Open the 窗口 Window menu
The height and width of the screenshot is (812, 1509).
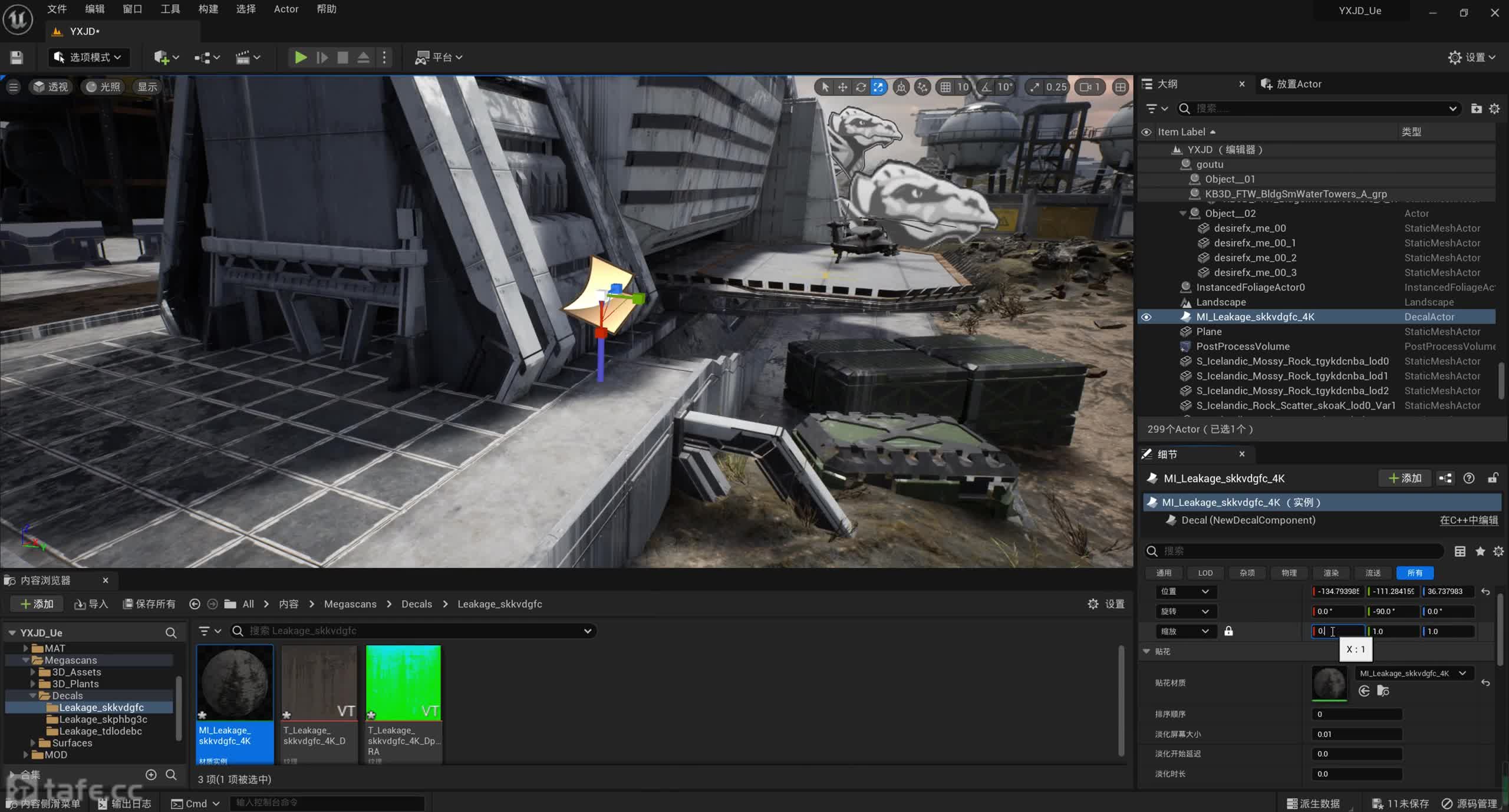[x=132, y=9]
